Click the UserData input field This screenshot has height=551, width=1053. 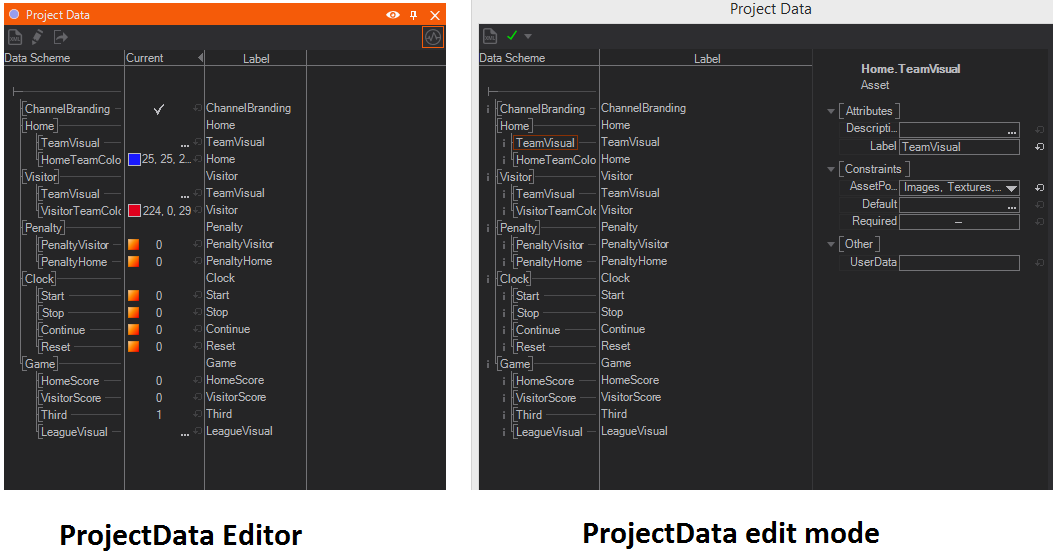pyautogui.click(x=958, y=262)
